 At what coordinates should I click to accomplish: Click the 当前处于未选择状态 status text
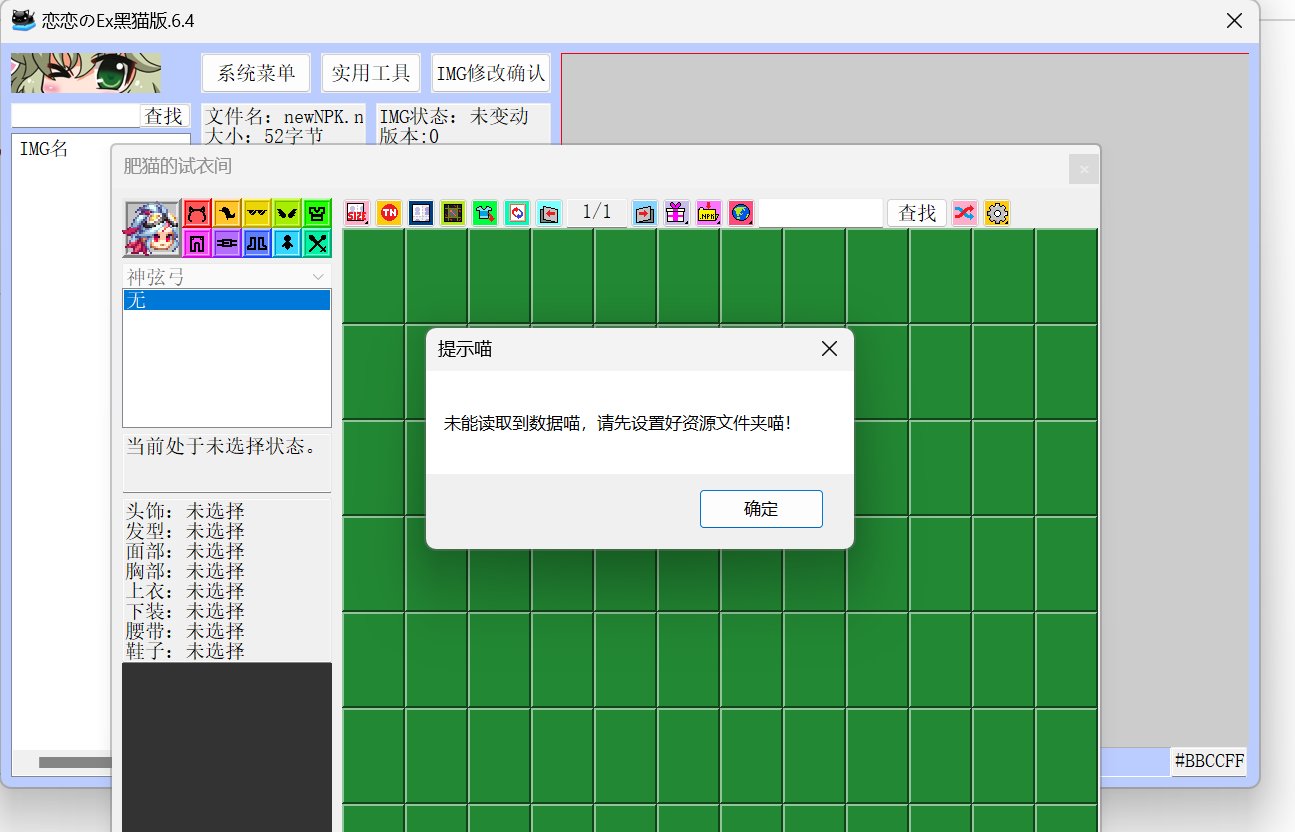tap(224, 446)
